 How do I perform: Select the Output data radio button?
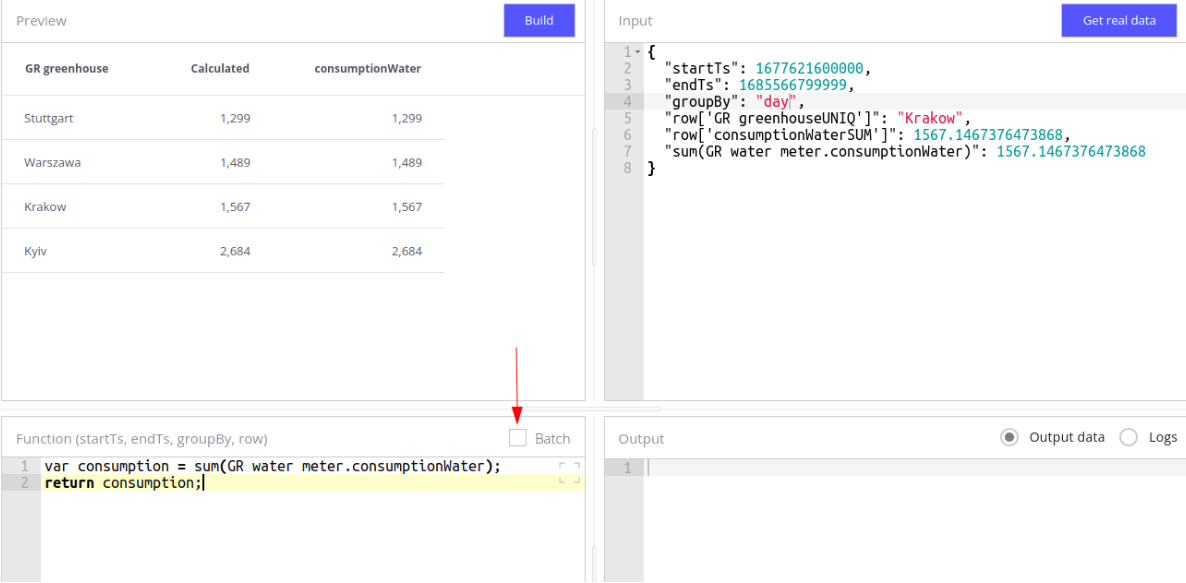click(x=1009, y=437)
